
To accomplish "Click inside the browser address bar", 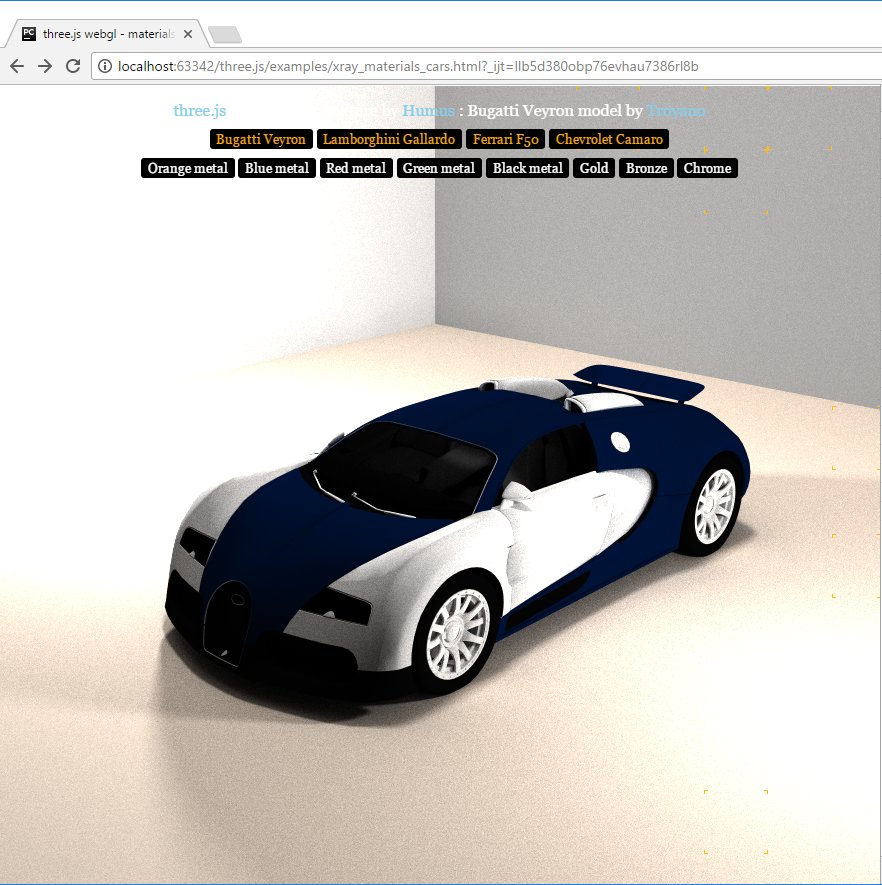I will pyautogui.click(x=400, y=66).
